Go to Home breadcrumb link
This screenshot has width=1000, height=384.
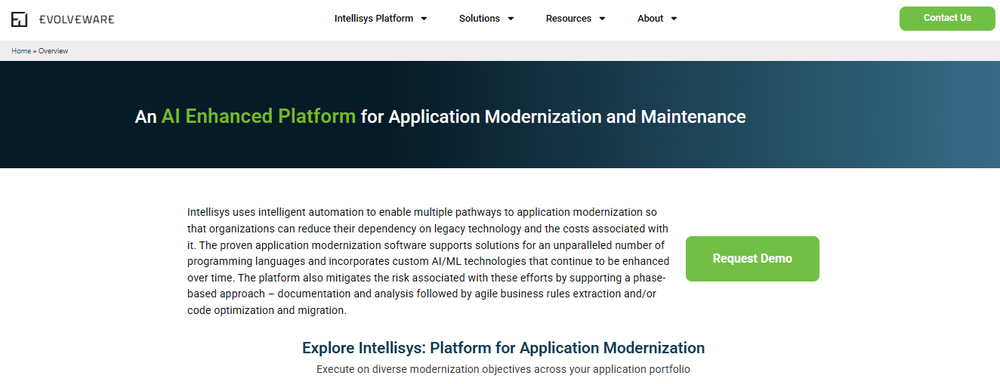click(21, 51)
